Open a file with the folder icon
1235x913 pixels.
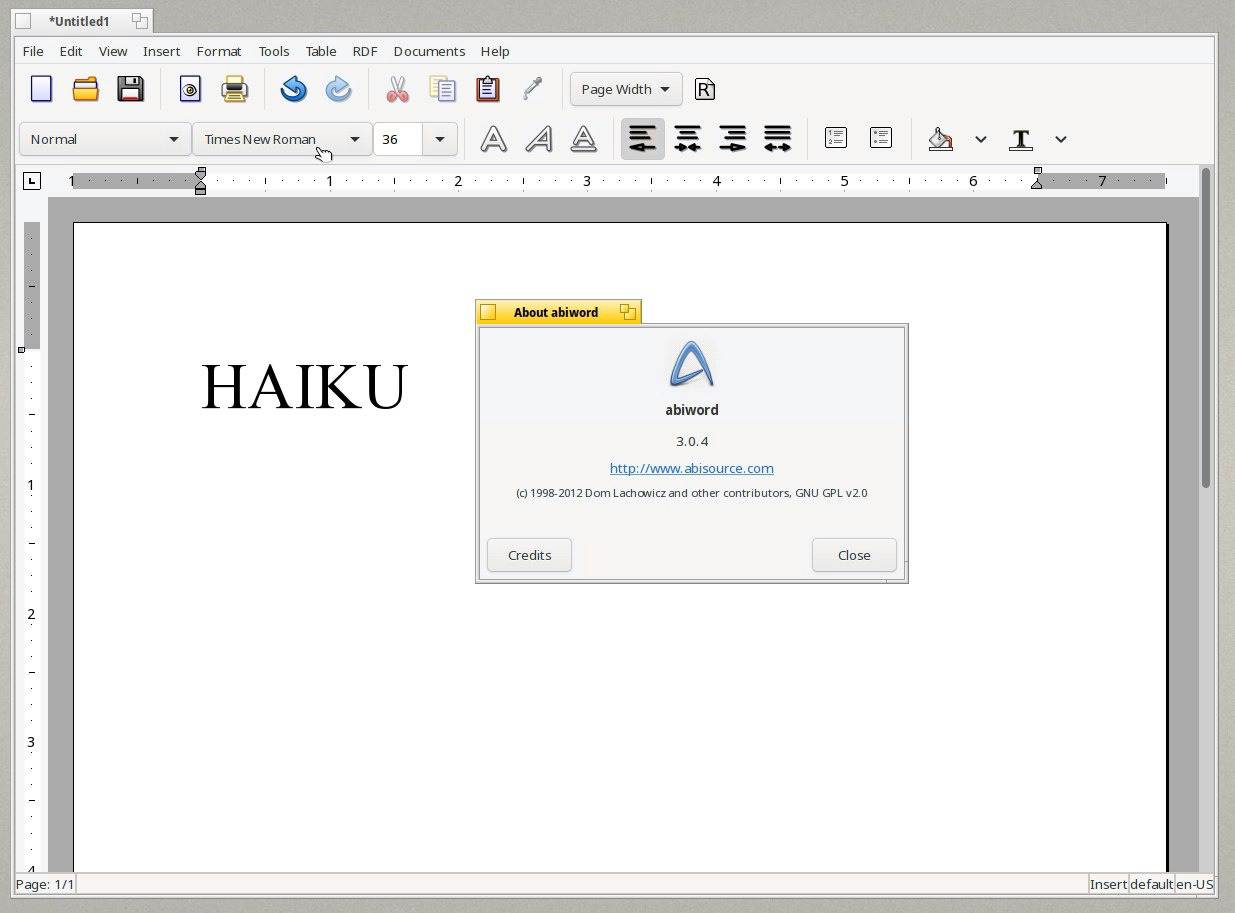pyautogui.click(x=86, y=89)
